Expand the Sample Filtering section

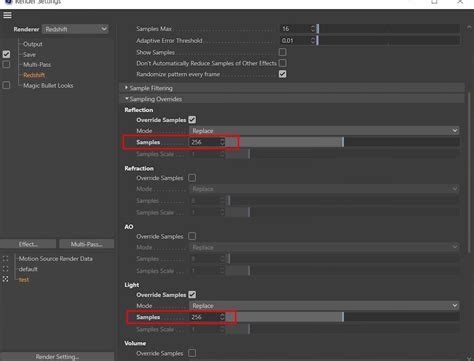tap(292, 88)
